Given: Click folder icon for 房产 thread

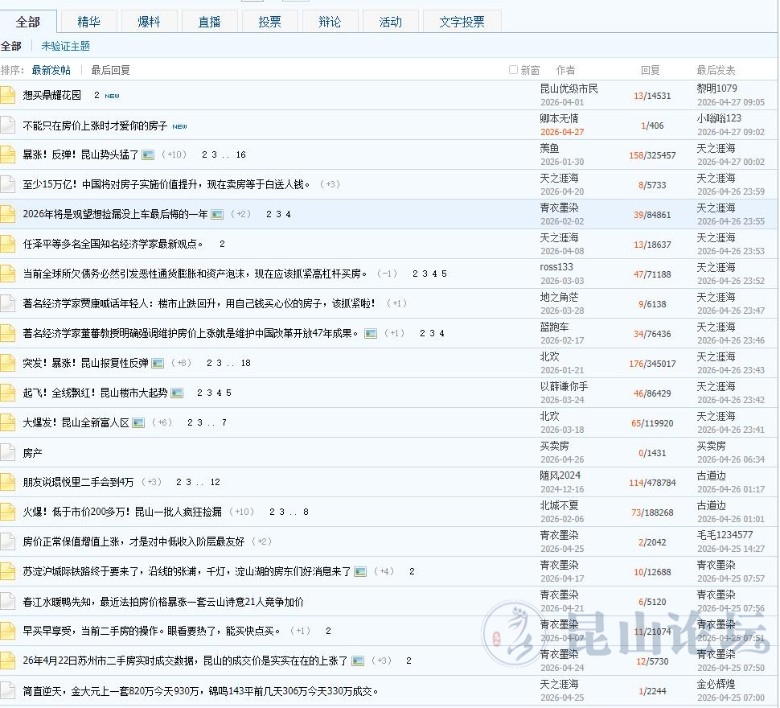Looking at the screenshot, I should pyautogui.click(x=8, y=453).
